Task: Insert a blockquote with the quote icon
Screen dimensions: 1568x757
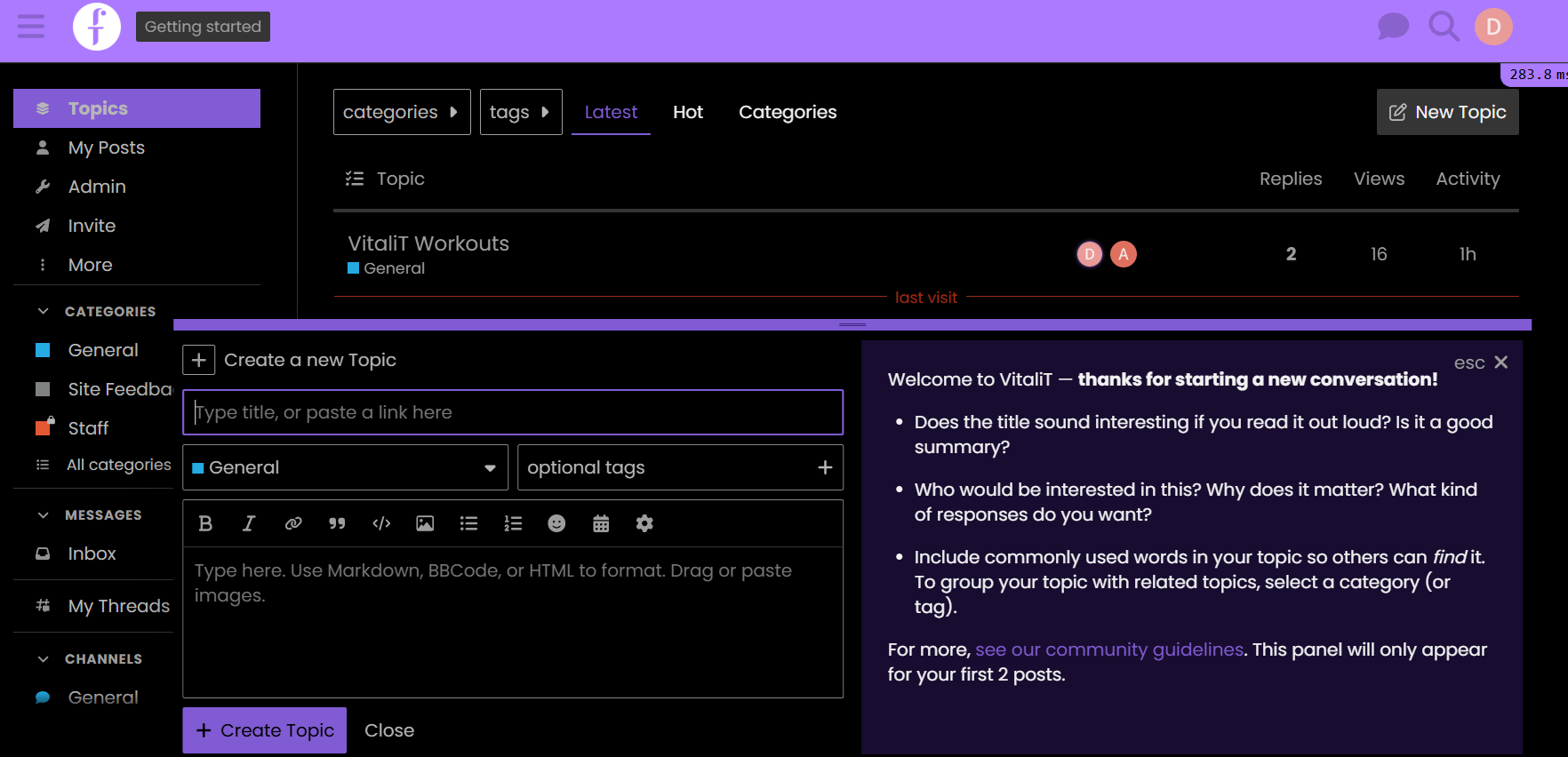Action: tap(337, 523)
